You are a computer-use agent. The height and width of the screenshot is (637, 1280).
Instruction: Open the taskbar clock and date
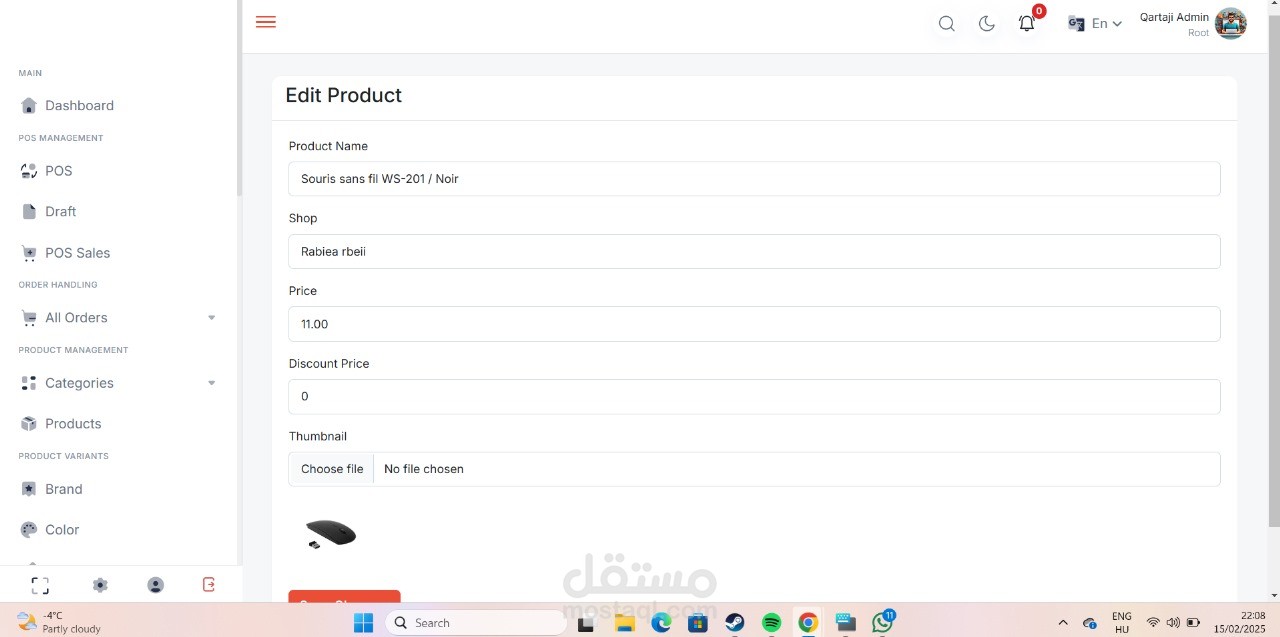pyautogui.click(x=1239, y=622)
